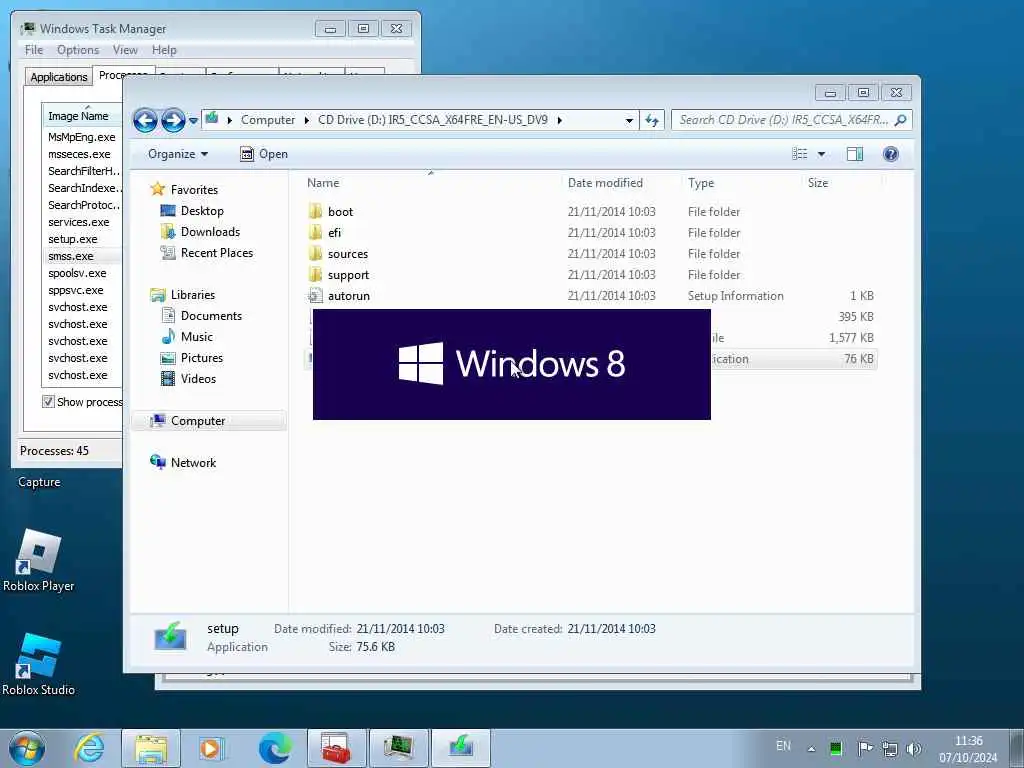Click Computer in the address breadcrumb
1024x768 pixels.
tap(268, 120)
